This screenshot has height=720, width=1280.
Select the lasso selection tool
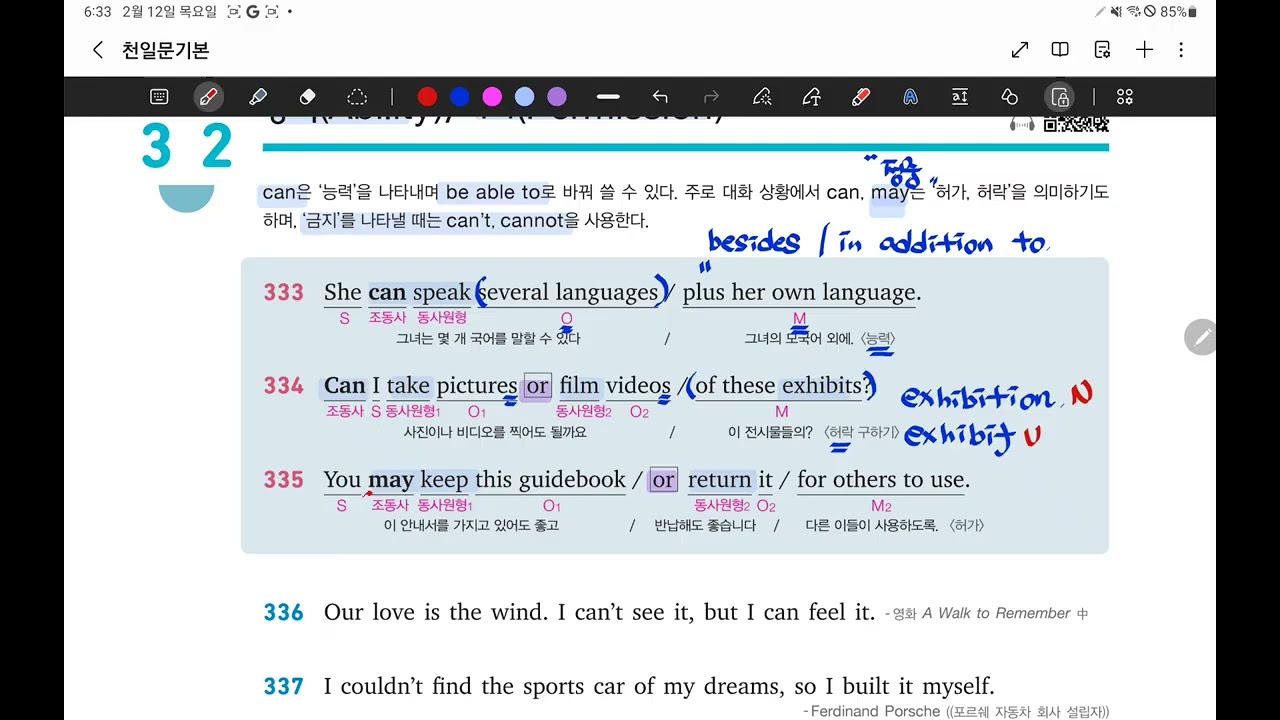coord(357,97)
